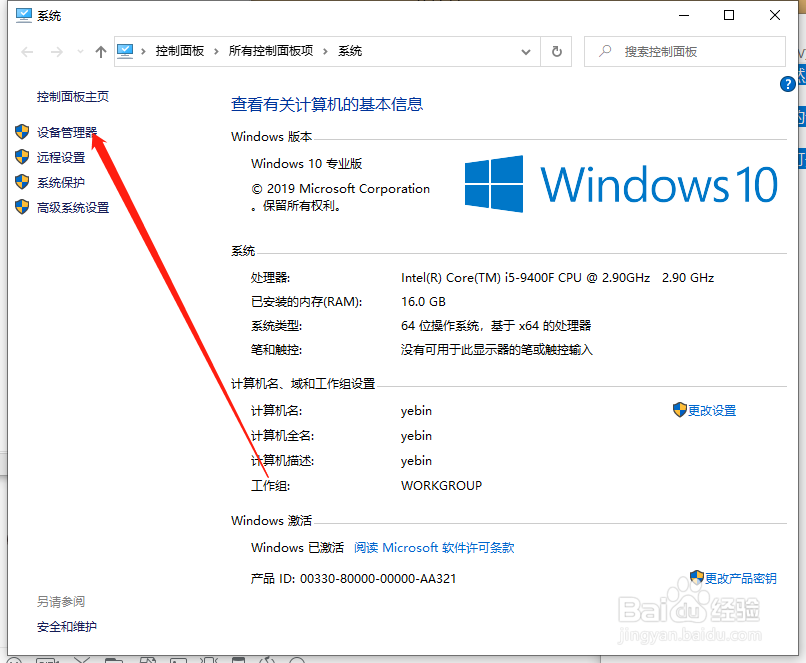Click the shield icon beside 远程设置

[22, 156]
